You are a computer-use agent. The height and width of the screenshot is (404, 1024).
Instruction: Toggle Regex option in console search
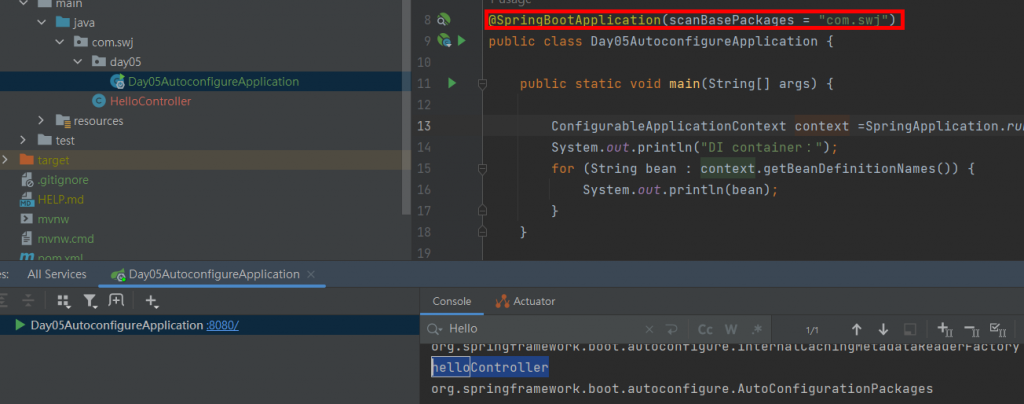[758, 329]
